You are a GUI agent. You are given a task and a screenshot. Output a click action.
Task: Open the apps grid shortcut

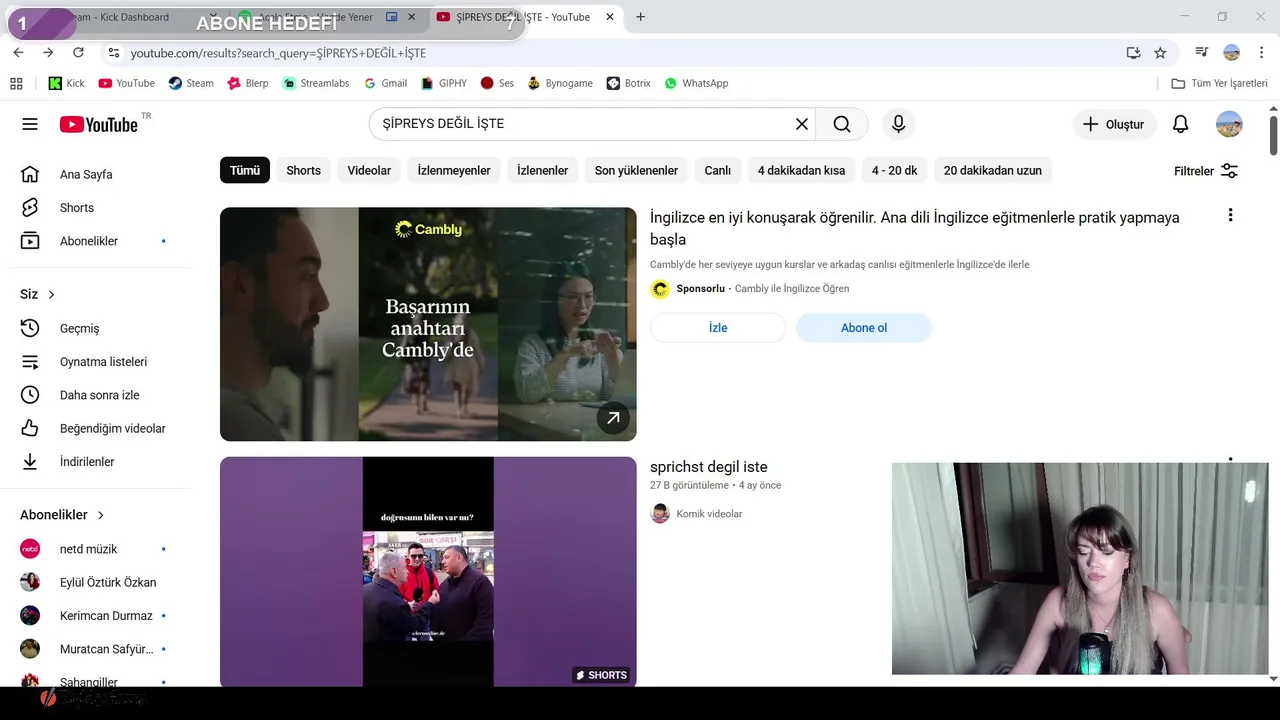click(16, 83)
